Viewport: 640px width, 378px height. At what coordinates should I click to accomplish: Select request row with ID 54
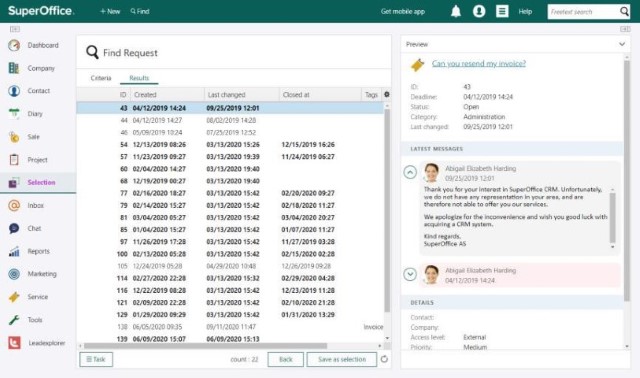(x=230, y=145)
